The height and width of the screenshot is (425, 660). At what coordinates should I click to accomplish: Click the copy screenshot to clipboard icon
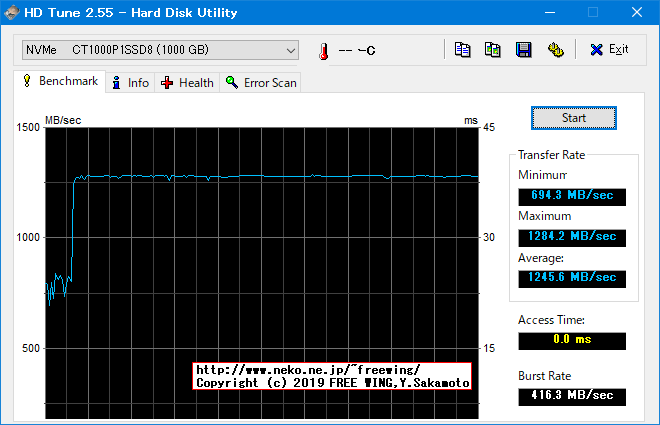(492, 50)
